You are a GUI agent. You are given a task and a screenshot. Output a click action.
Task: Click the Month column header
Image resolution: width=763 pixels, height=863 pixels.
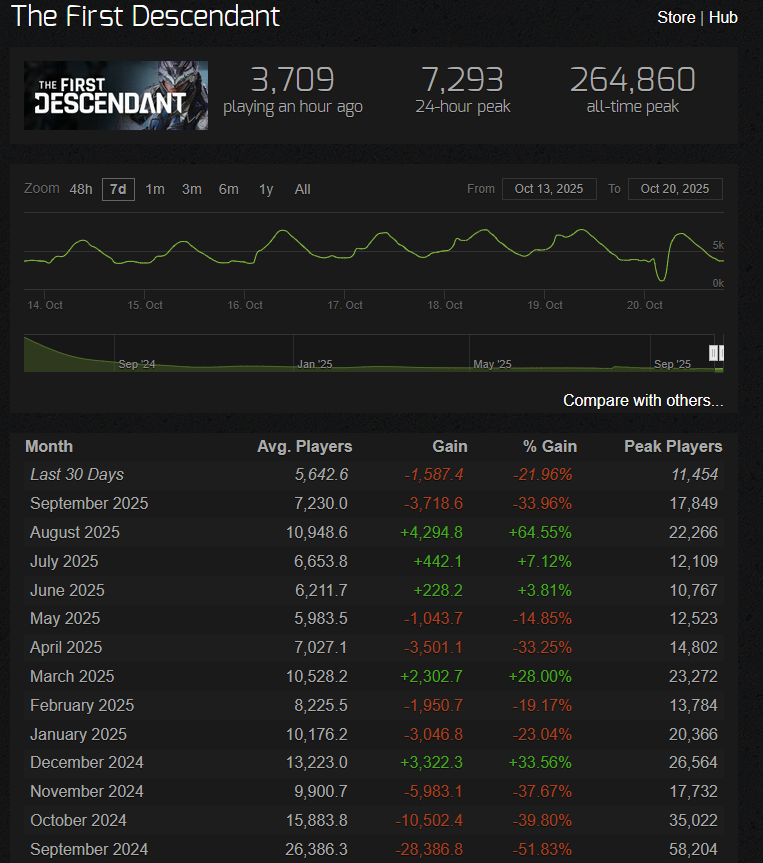pyautogui.click(x=49, y=446)
